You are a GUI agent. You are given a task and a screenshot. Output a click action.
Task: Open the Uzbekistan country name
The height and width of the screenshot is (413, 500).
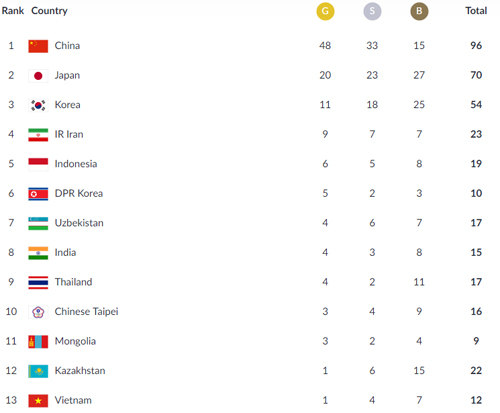click(79, 223)
